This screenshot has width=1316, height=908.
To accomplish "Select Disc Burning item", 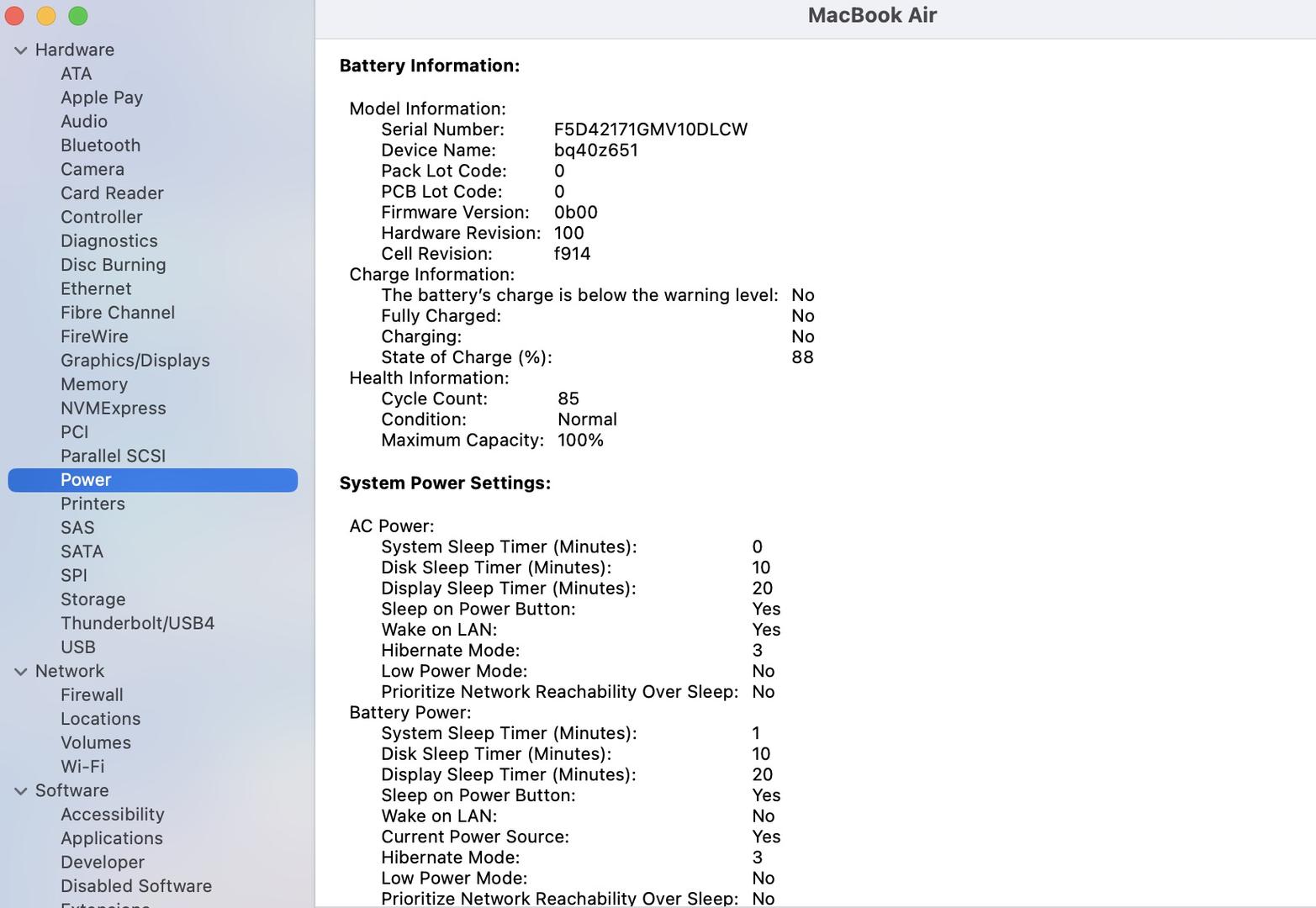I will (x=114, y=265).
